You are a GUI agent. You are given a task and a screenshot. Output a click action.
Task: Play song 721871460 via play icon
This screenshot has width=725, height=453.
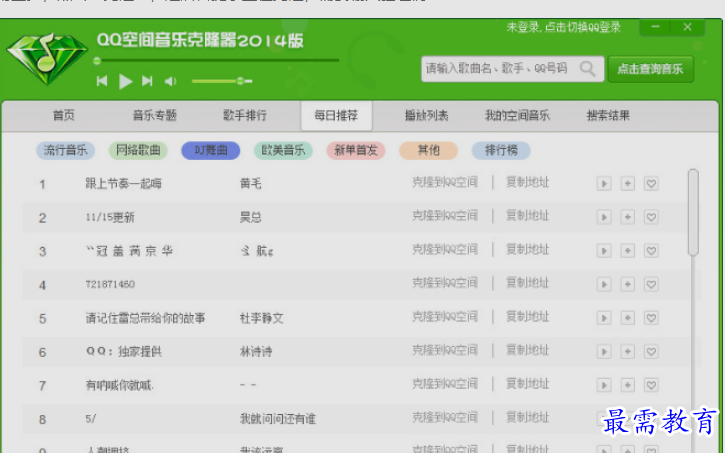tap(604, 284)
